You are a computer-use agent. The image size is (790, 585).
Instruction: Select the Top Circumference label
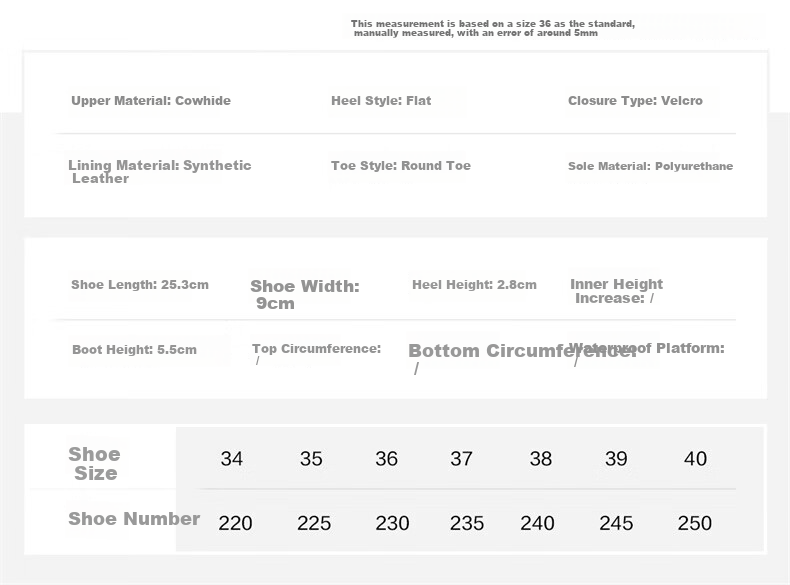316,349
